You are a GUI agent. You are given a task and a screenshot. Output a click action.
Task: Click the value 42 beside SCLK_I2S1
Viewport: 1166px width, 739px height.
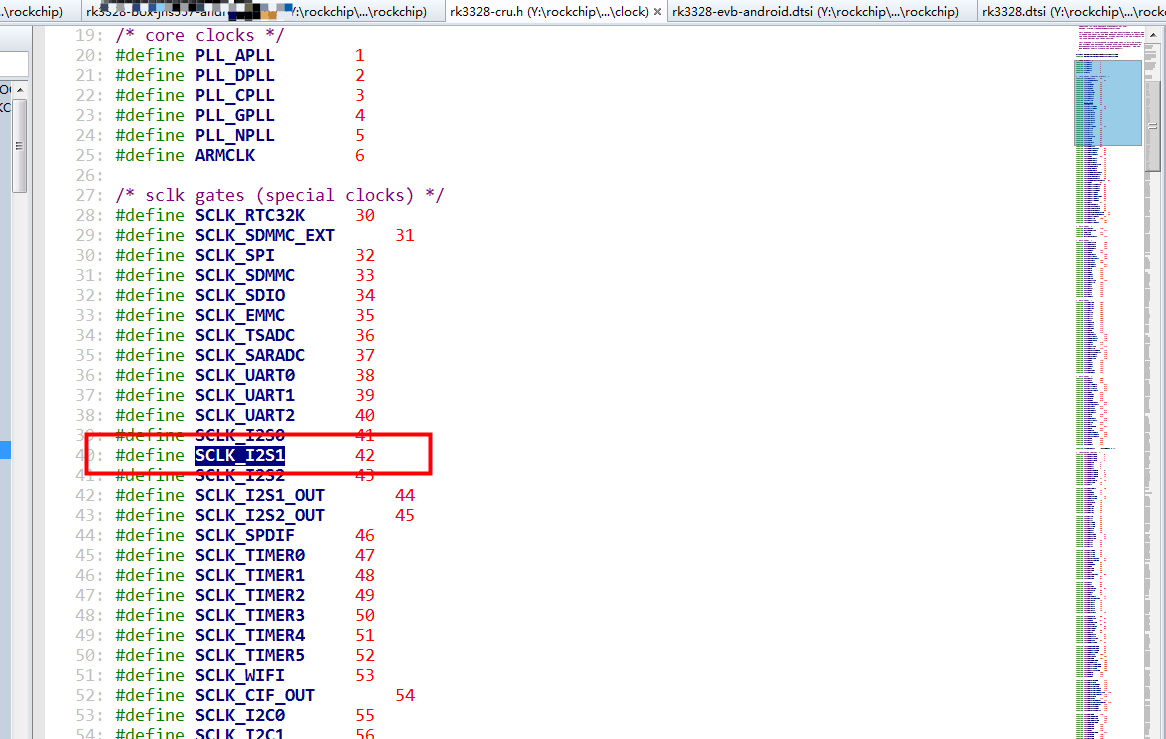365,455
